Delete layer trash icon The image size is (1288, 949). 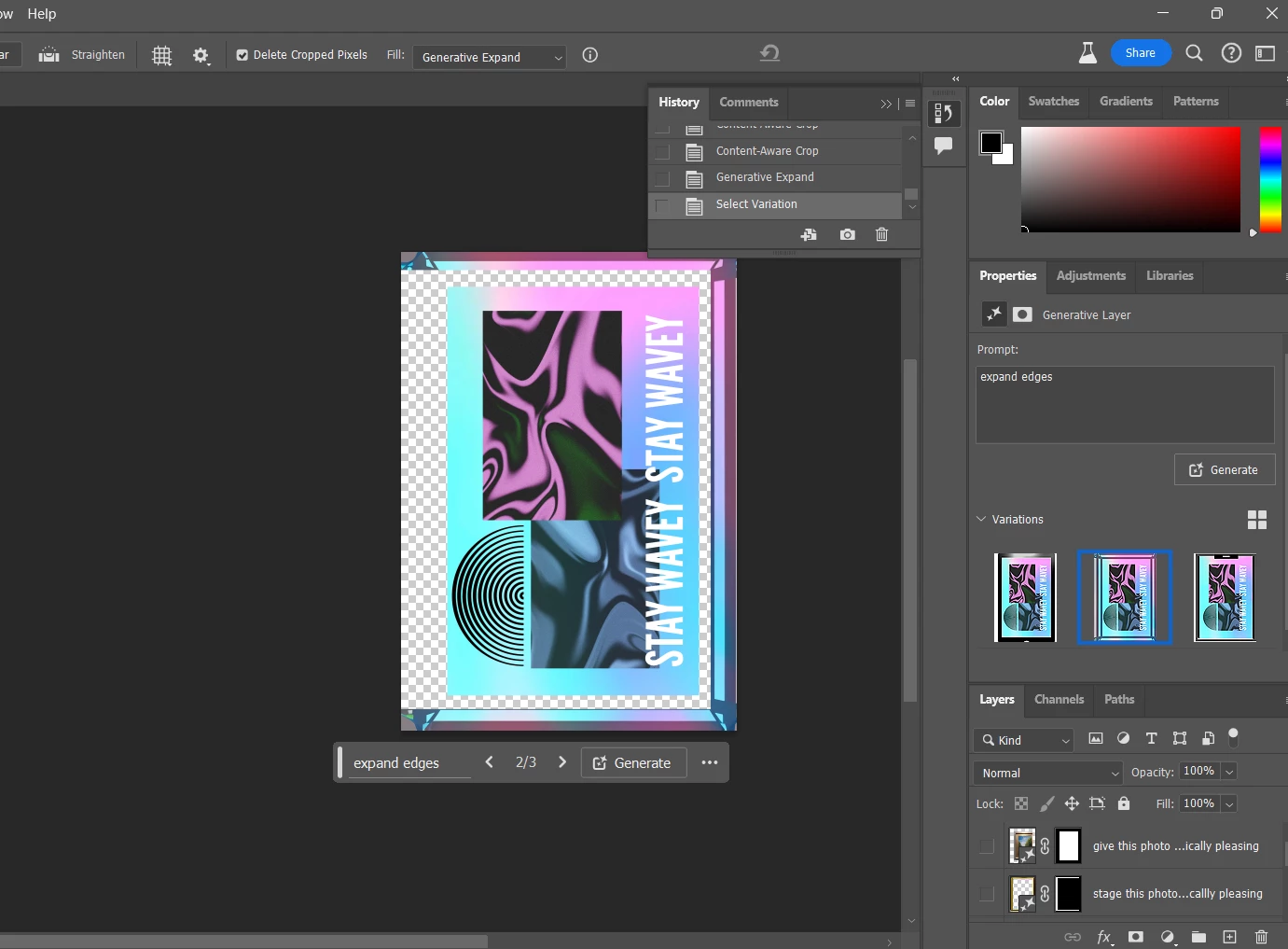pyautogui.click(x=1261, y=937)
